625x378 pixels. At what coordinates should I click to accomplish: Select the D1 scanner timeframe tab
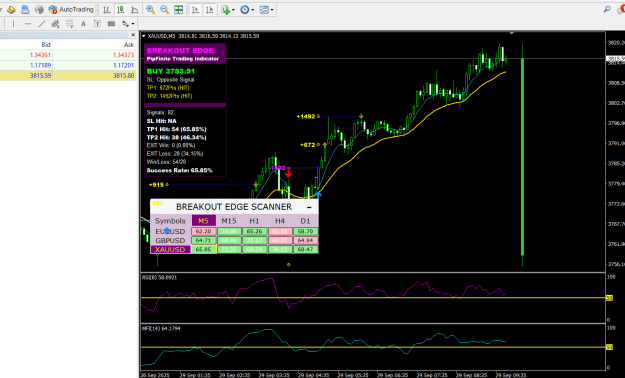(x=305, y=221)
